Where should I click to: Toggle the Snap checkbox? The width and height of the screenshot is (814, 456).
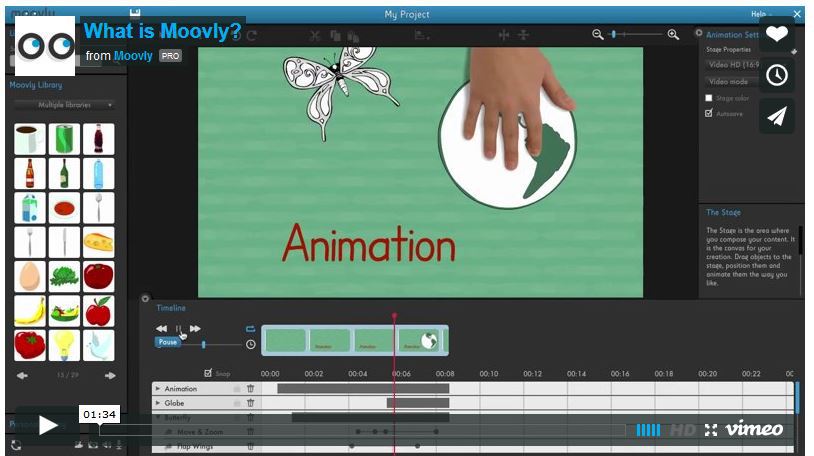pos(208,373)
